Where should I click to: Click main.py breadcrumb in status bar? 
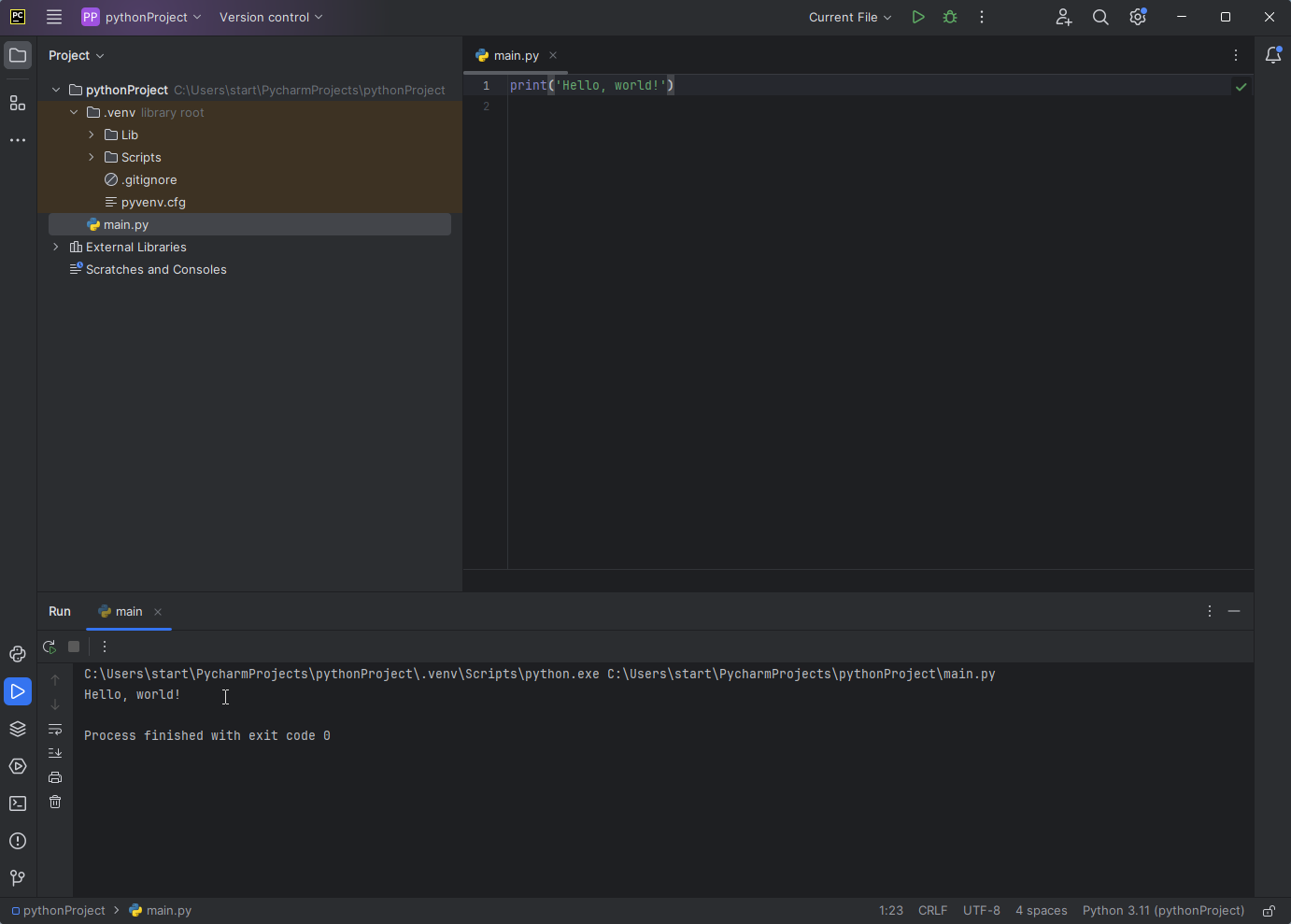coord(161,910)
